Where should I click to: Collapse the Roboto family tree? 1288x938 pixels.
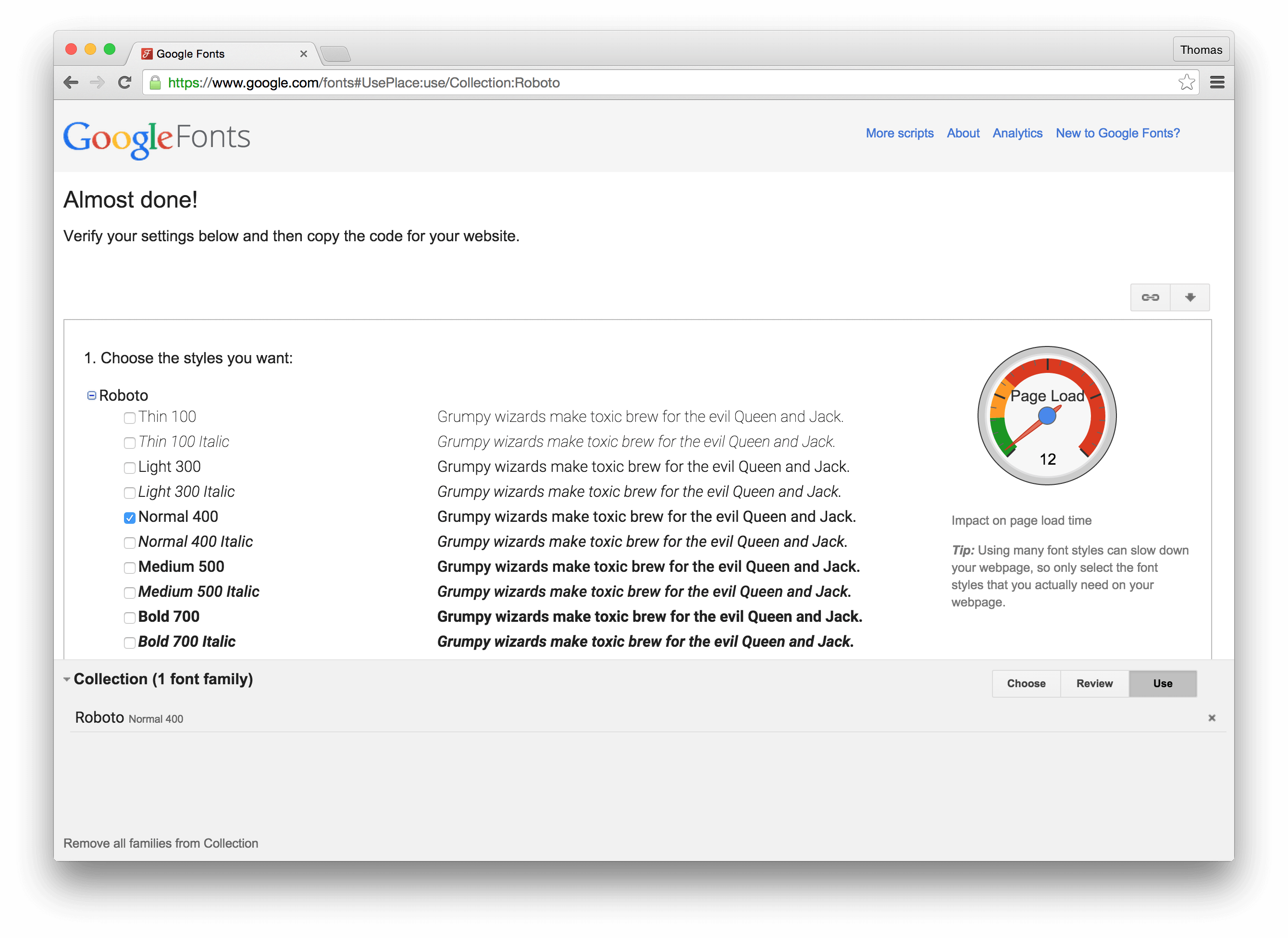[x=91, y=396]
